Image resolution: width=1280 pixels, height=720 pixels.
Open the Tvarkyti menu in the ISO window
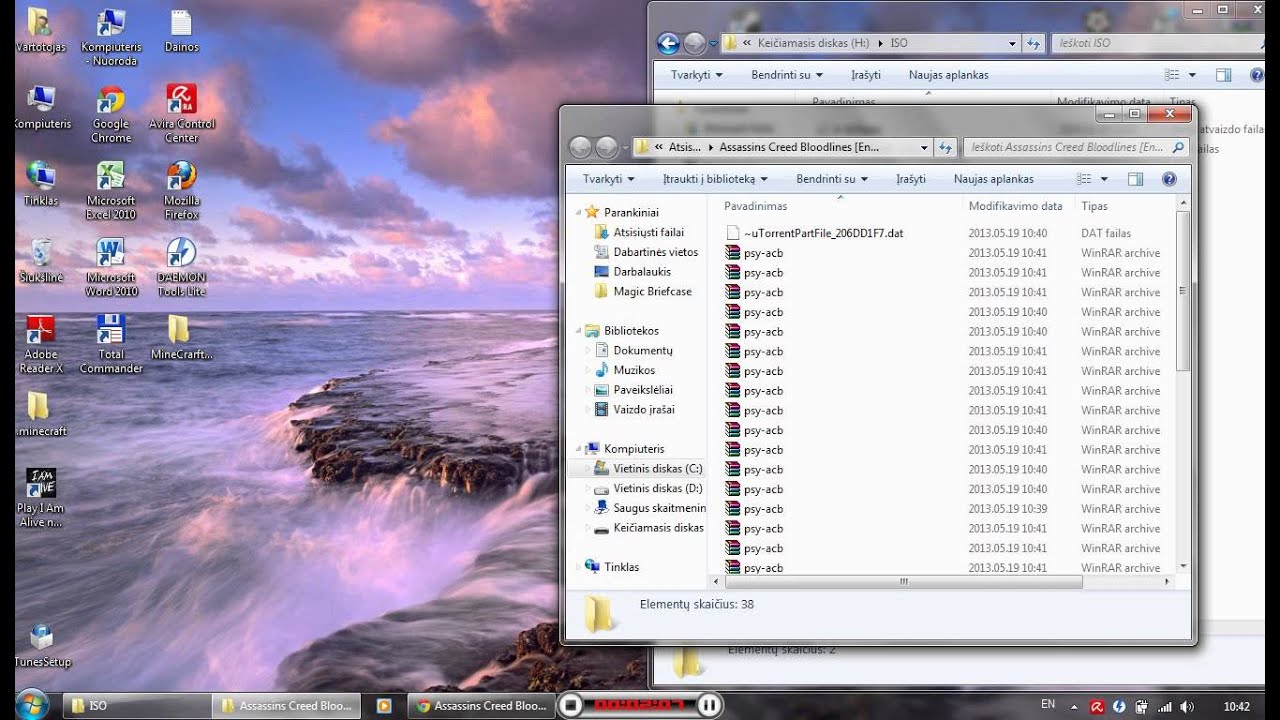tap(696, 75)
